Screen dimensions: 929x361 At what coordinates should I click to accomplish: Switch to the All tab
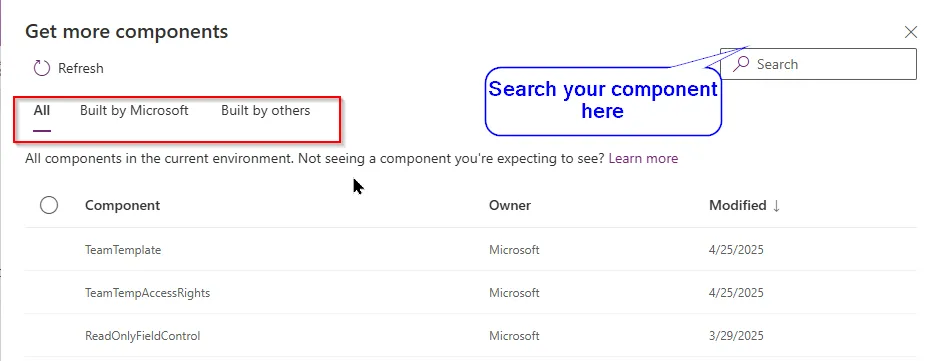pyautogui.click(x=41, y=111)
